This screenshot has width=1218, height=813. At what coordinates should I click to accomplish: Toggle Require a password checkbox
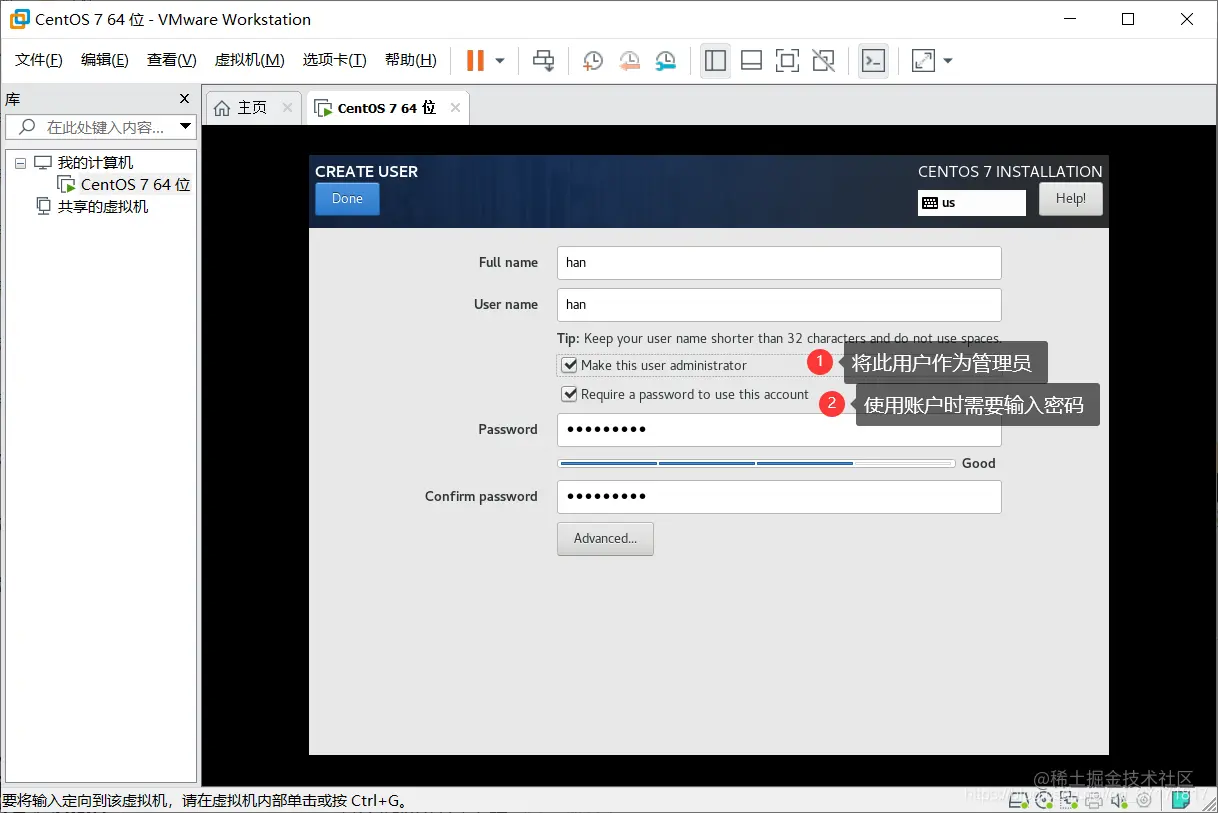[x=570, y=394]
